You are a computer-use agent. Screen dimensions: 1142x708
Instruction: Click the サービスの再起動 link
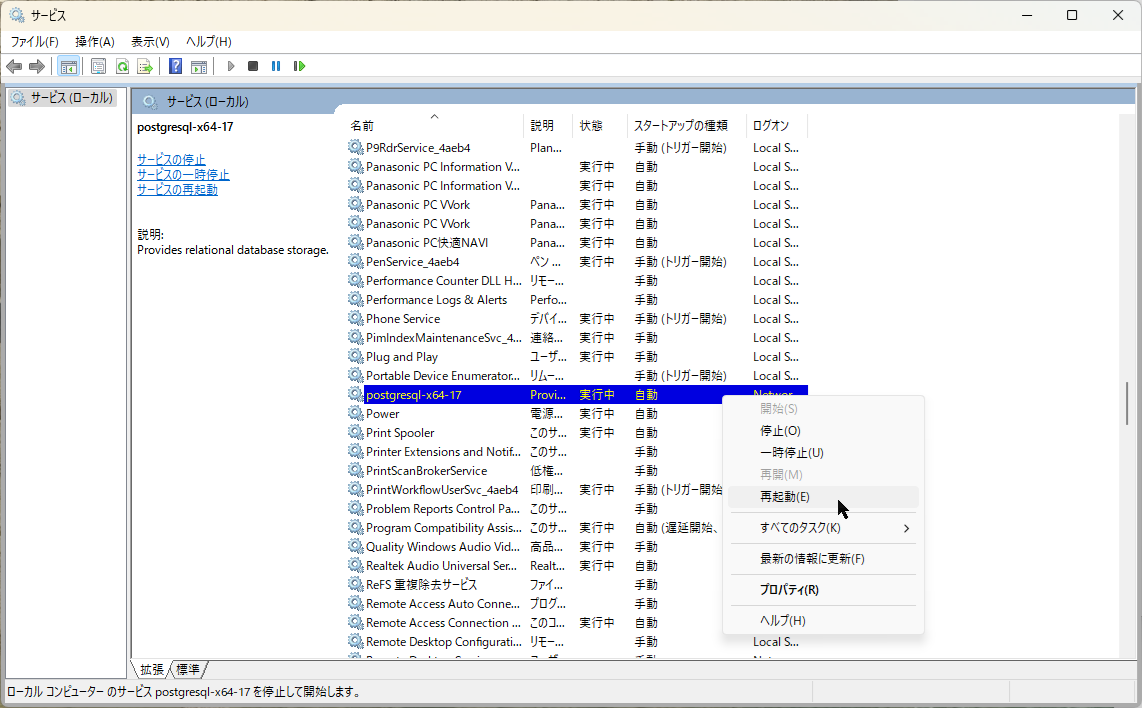coord(177,190)
